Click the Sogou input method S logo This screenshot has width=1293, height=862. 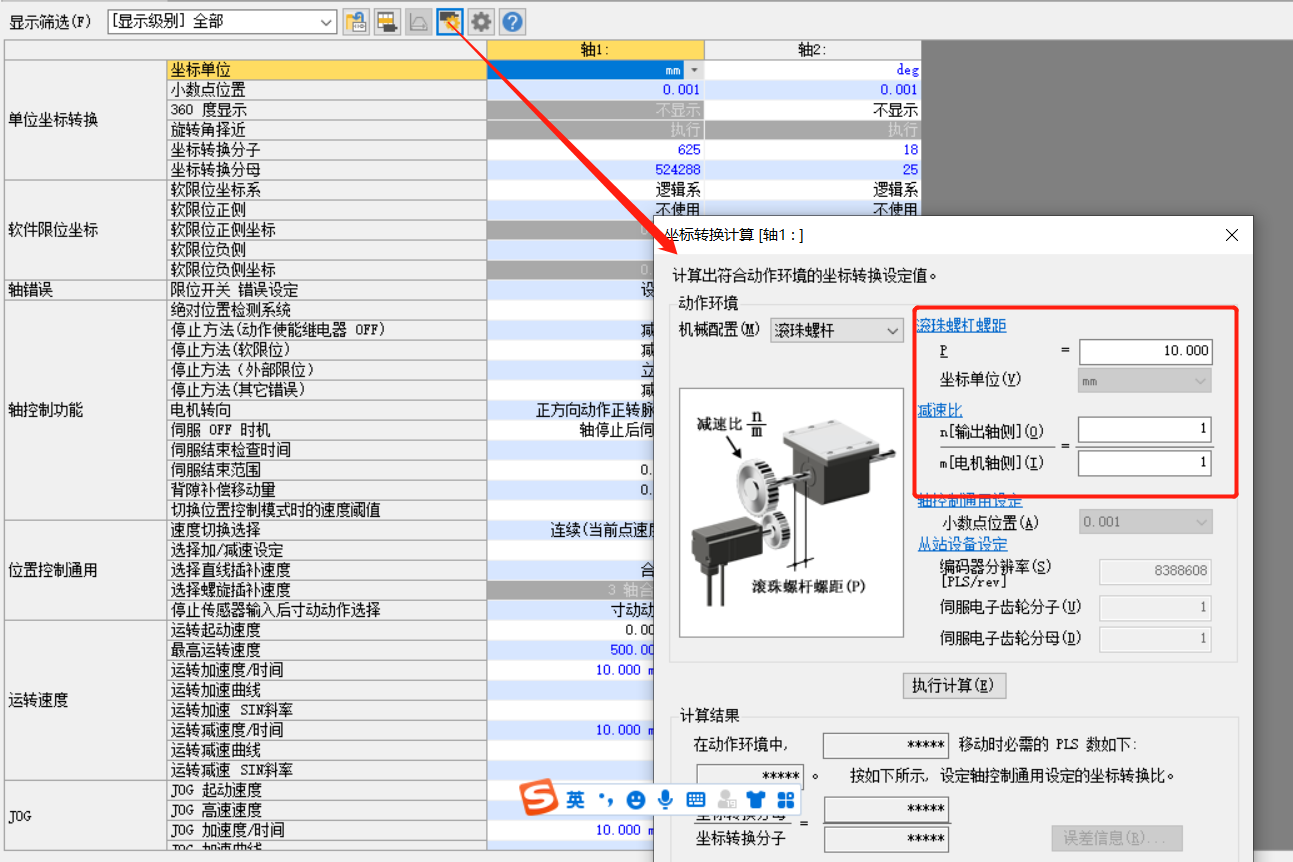pos(541,799)
